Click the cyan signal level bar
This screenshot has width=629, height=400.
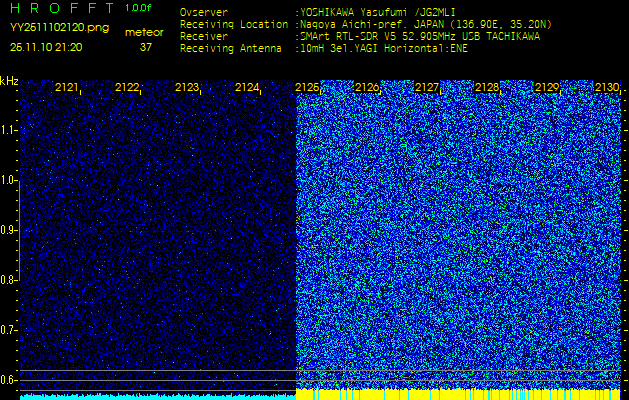(158, 397)
